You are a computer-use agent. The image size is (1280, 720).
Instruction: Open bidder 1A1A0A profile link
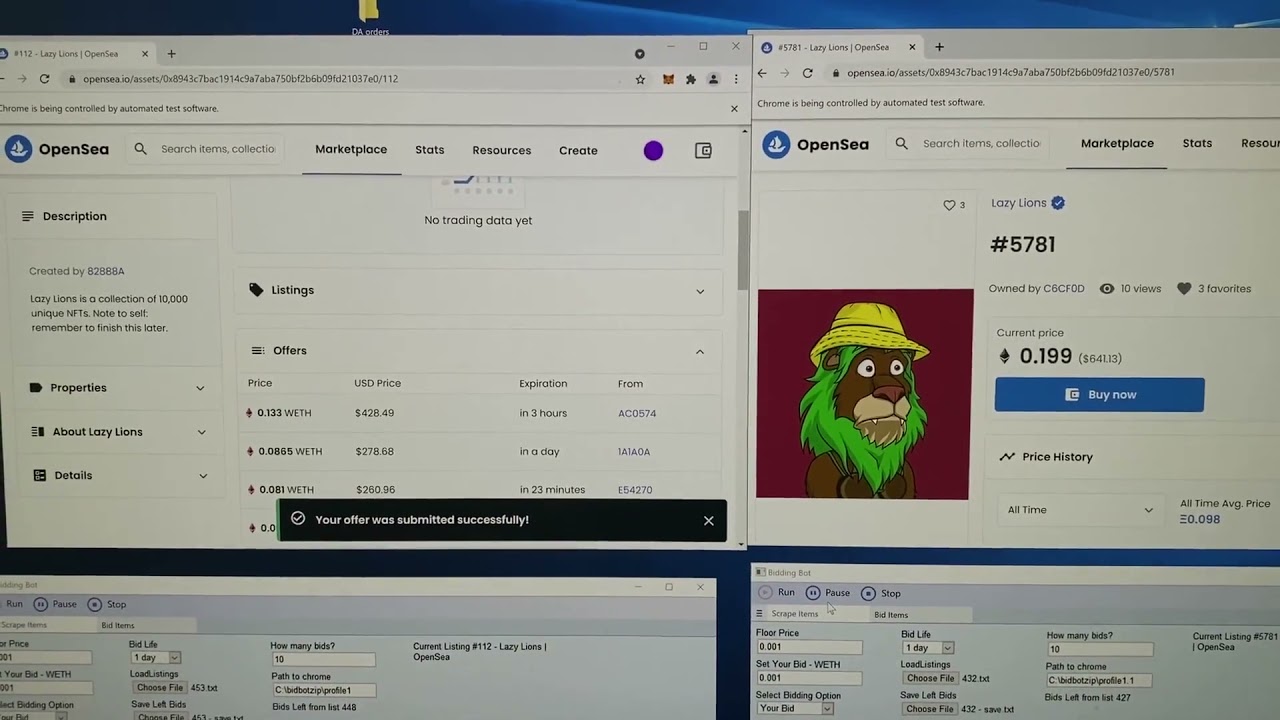(x=634, y=452)
